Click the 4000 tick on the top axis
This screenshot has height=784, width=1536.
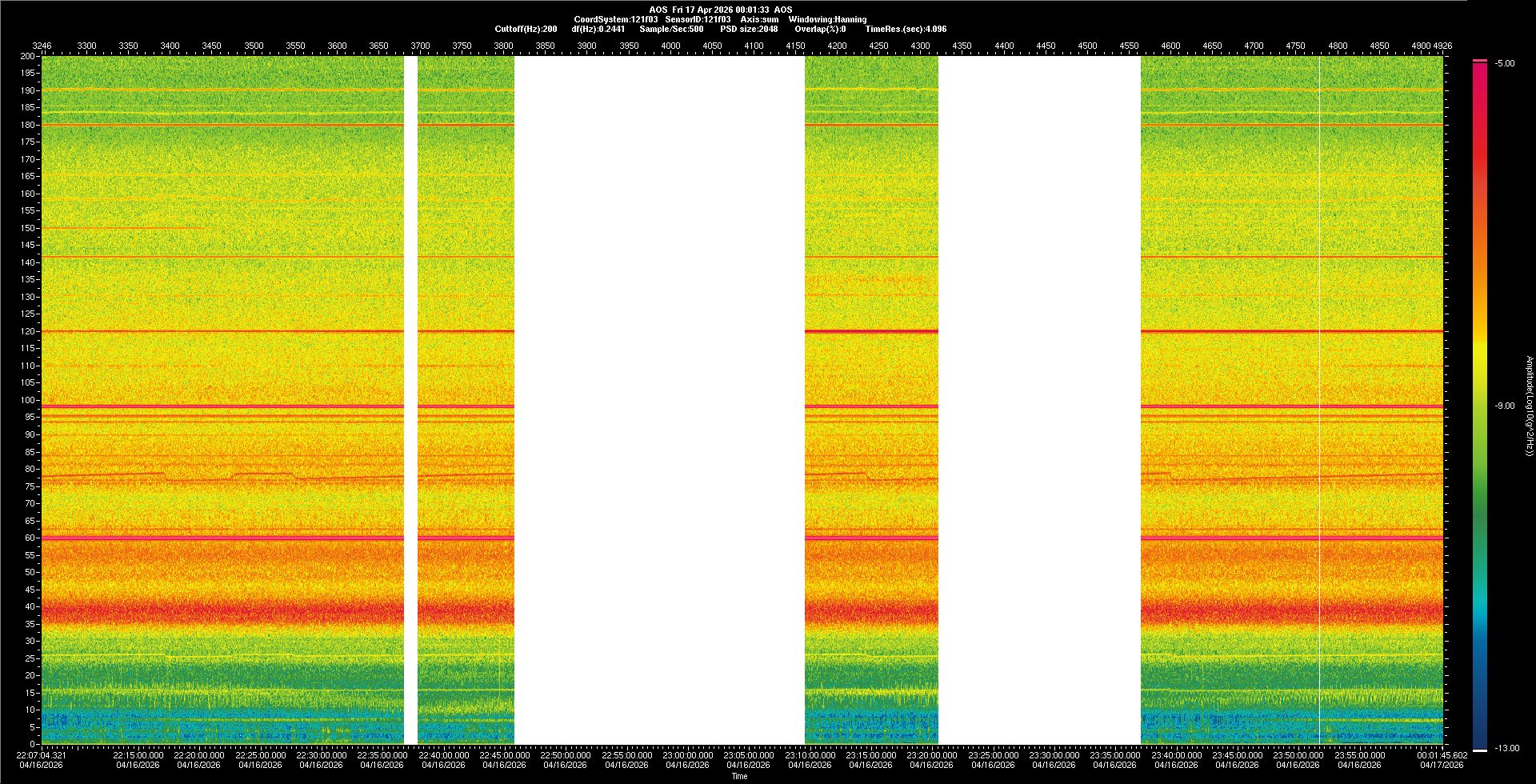click(x=670, y=46)
